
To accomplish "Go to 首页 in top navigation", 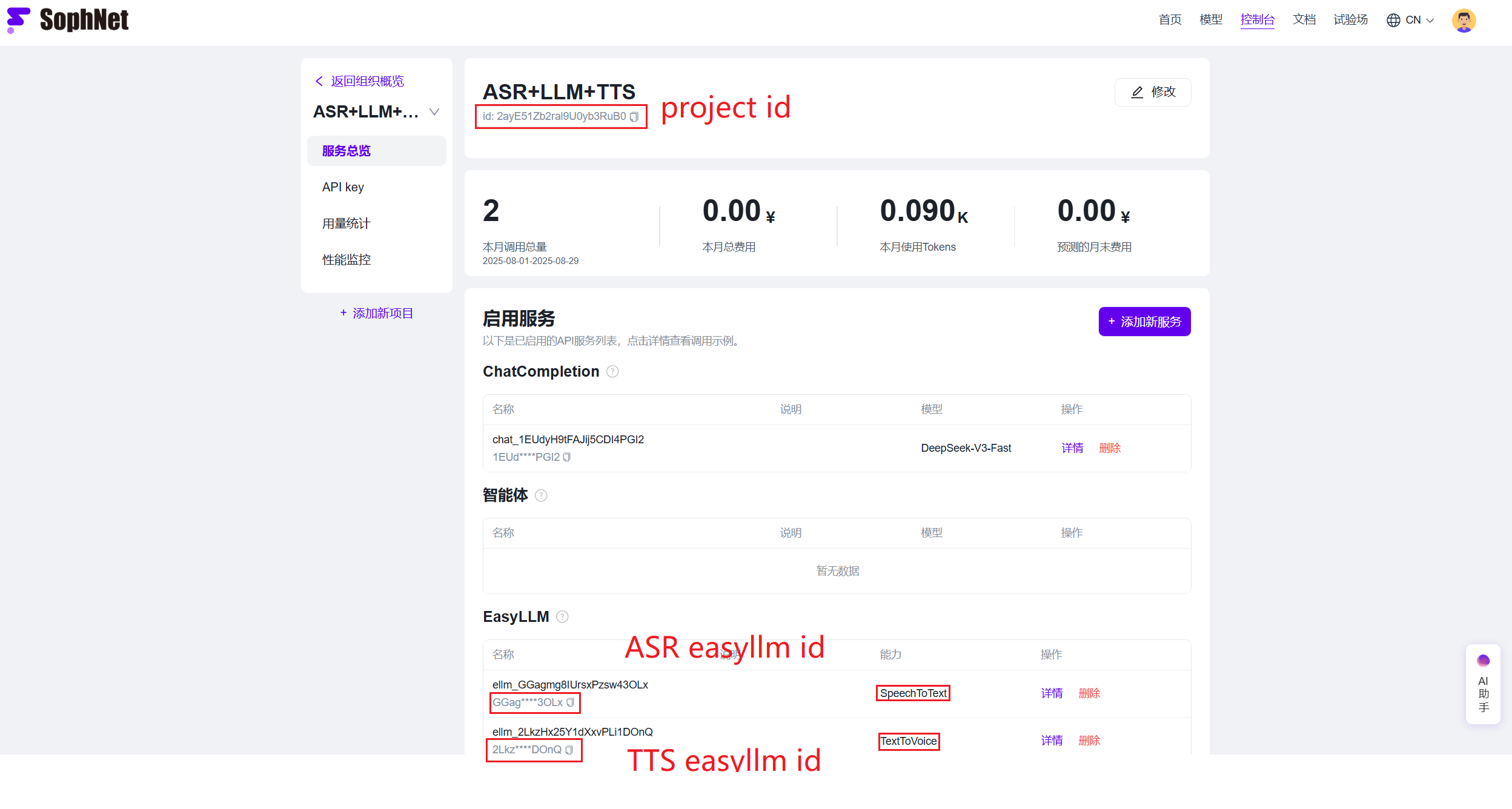I will pyautogui.click(x=1170, y=20).
